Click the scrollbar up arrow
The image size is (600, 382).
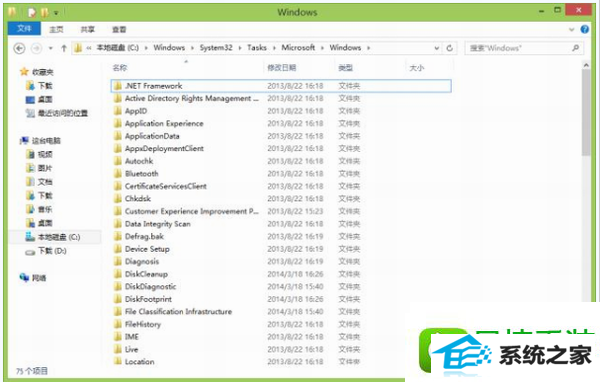click(586, 66)
